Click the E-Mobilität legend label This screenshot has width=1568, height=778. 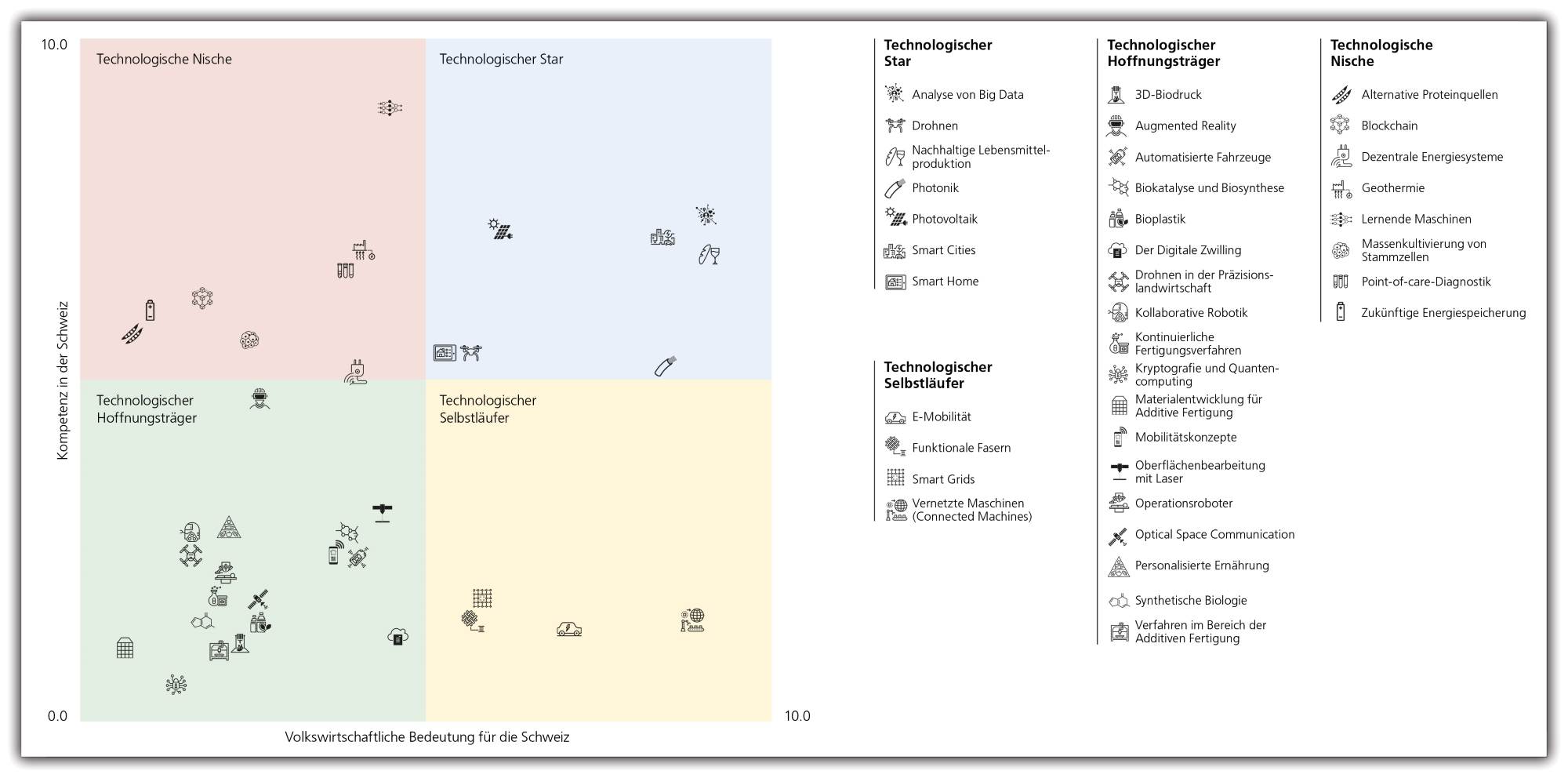point(942,416)
